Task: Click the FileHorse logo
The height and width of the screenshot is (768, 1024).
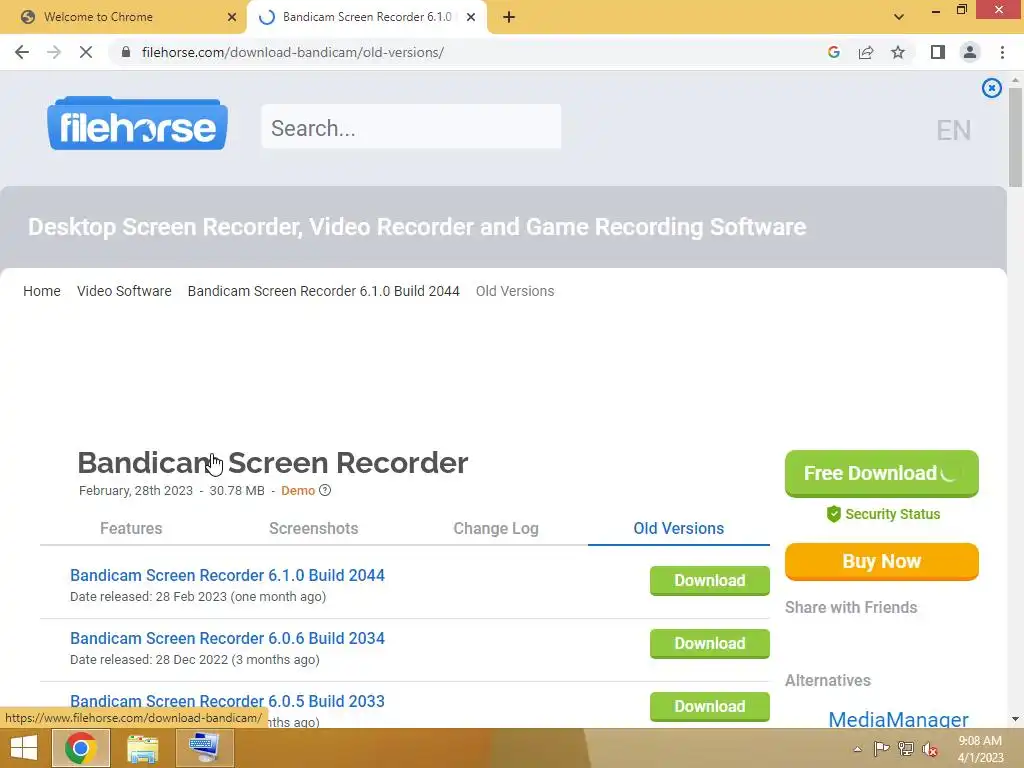Action: [x=137, y=123]
